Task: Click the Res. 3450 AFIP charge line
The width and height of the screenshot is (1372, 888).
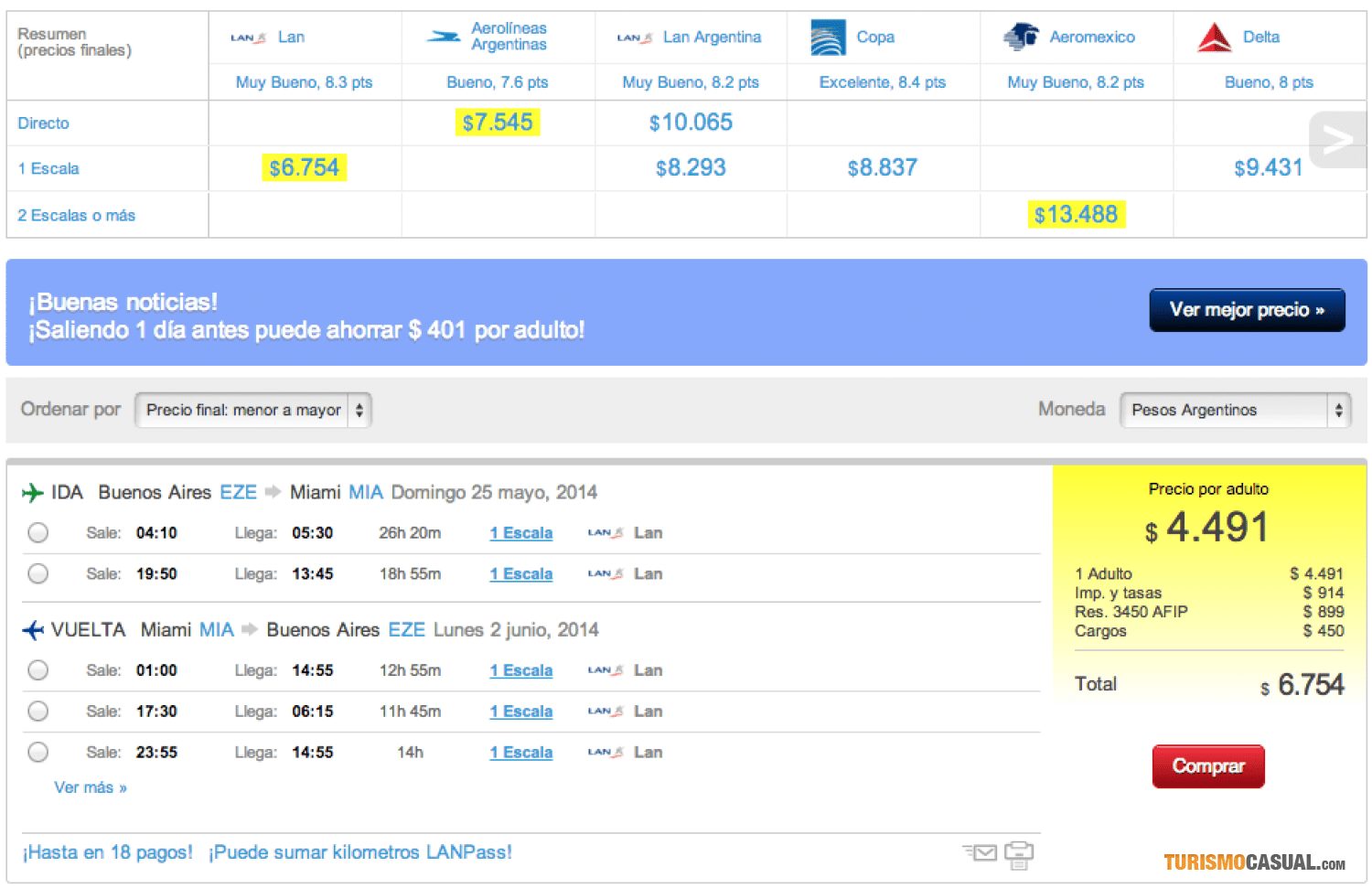Action: (1209, 612)
